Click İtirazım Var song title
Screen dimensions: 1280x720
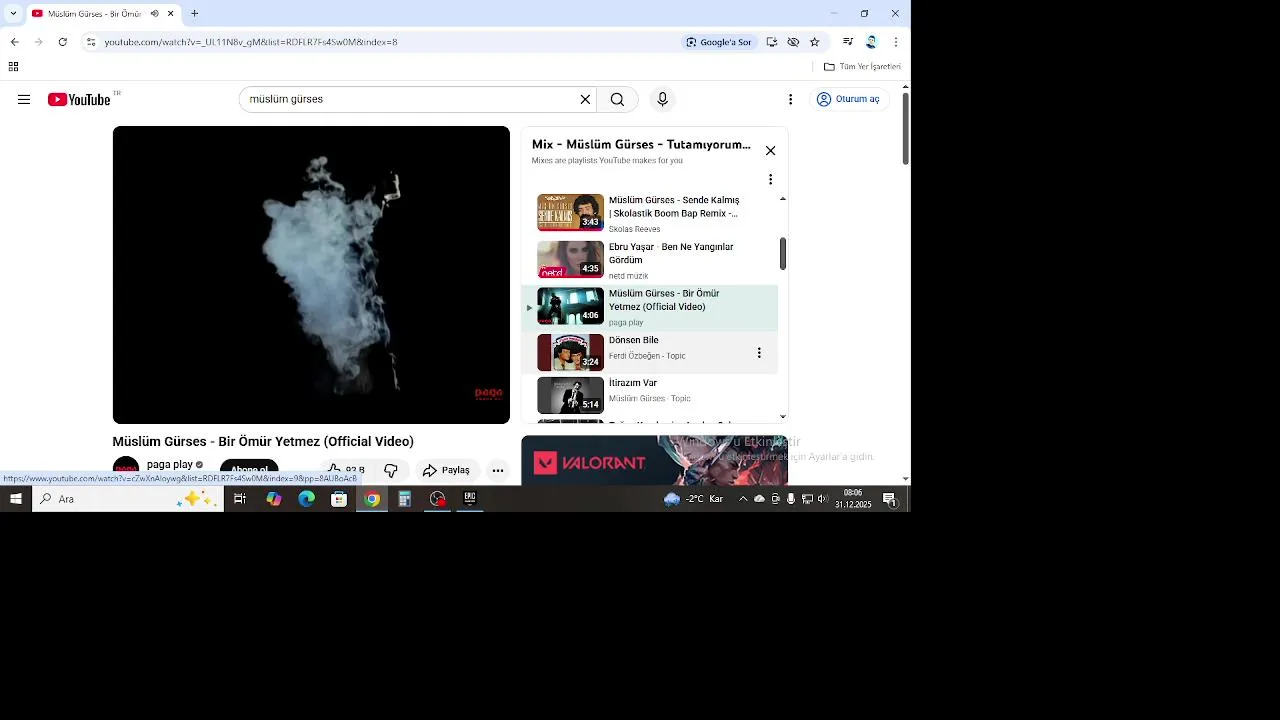pyautogui.click(x=633, y=383)
